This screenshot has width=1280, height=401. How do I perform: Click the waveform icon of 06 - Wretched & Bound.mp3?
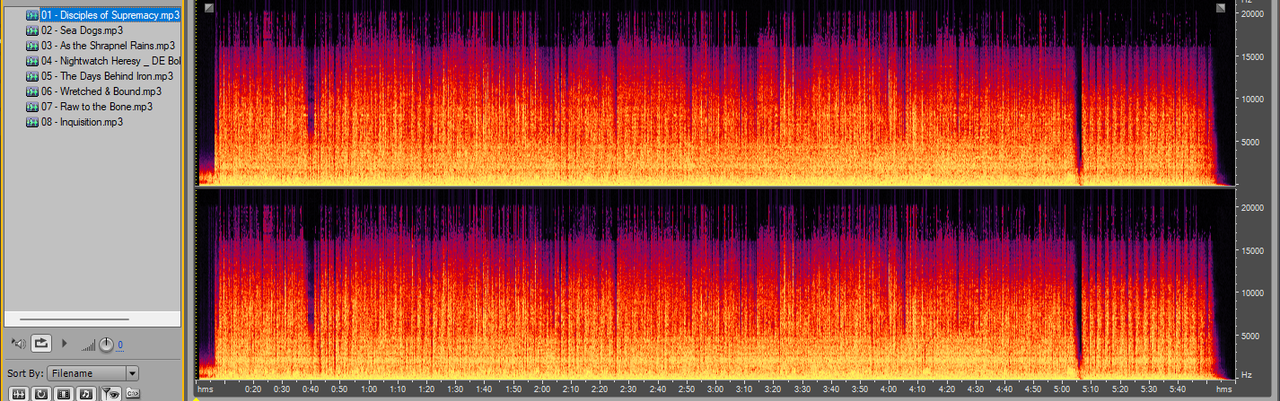[32, 91]
